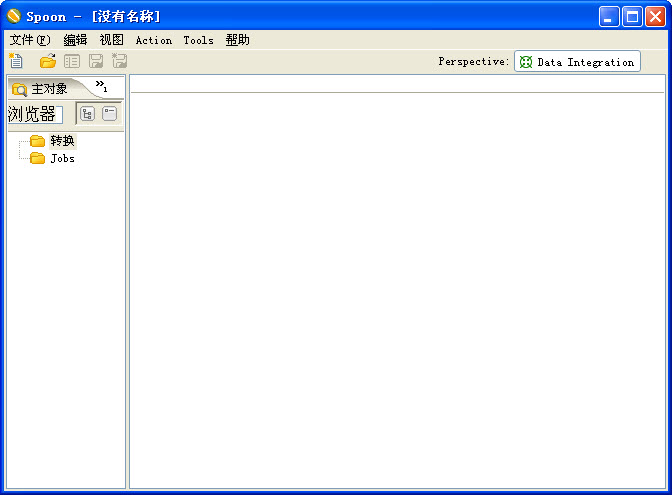Screen dimensions: 672x495
Task: Maximize the Spoon window
Action: pos(632,16)
